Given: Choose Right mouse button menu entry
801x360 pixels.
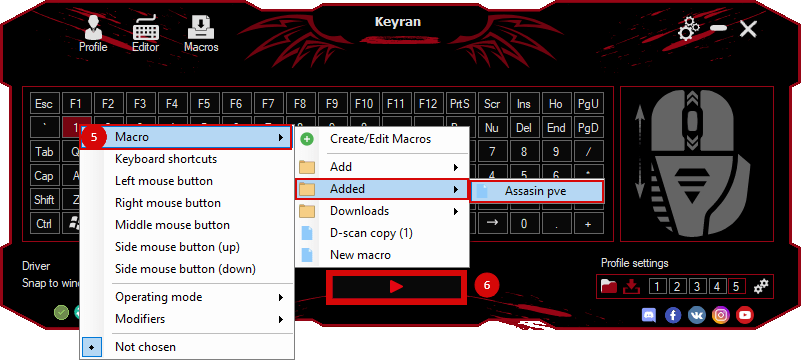Looking at the screenshot, I should 187,203.
